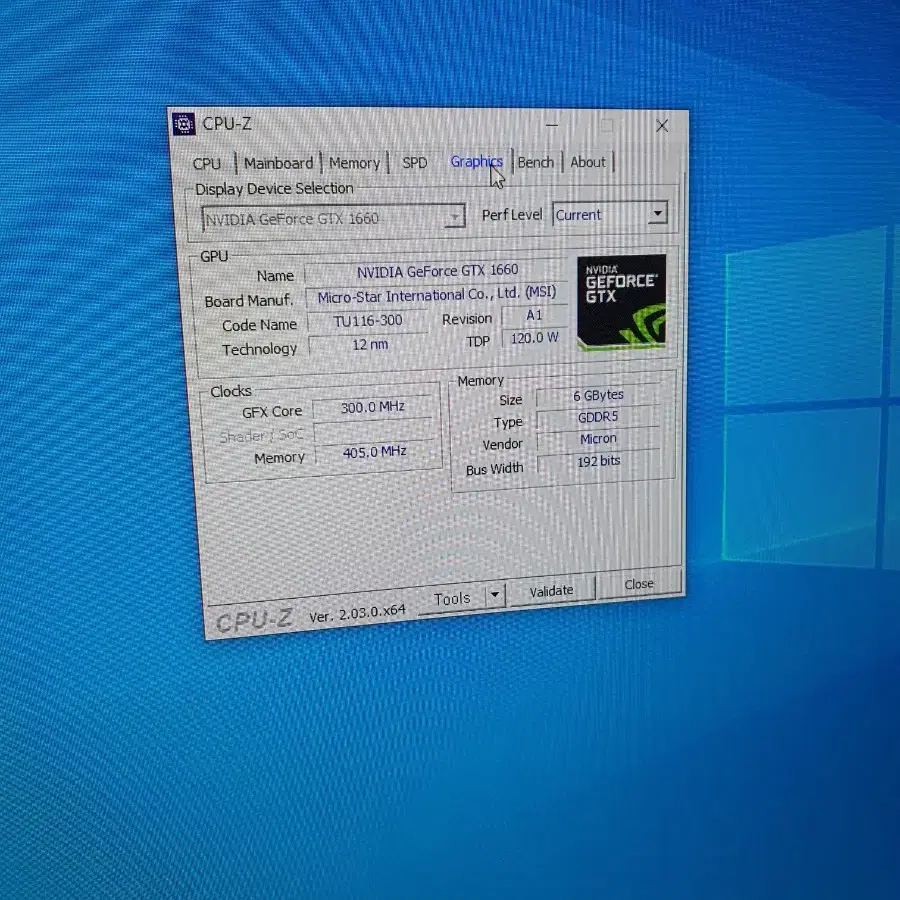
Task: Click the Memory Type GDDR5 value
Action: (x=598, y=417)
